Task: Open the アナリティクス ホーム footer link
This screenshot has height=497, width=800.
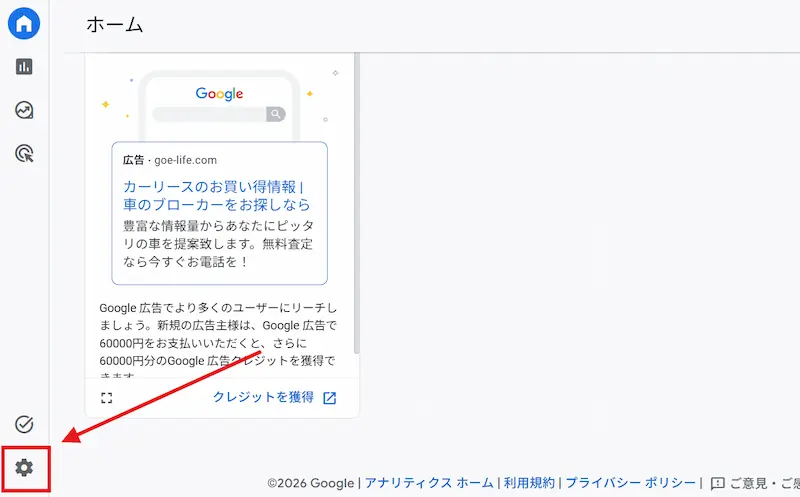Action: tap(429, 483)
